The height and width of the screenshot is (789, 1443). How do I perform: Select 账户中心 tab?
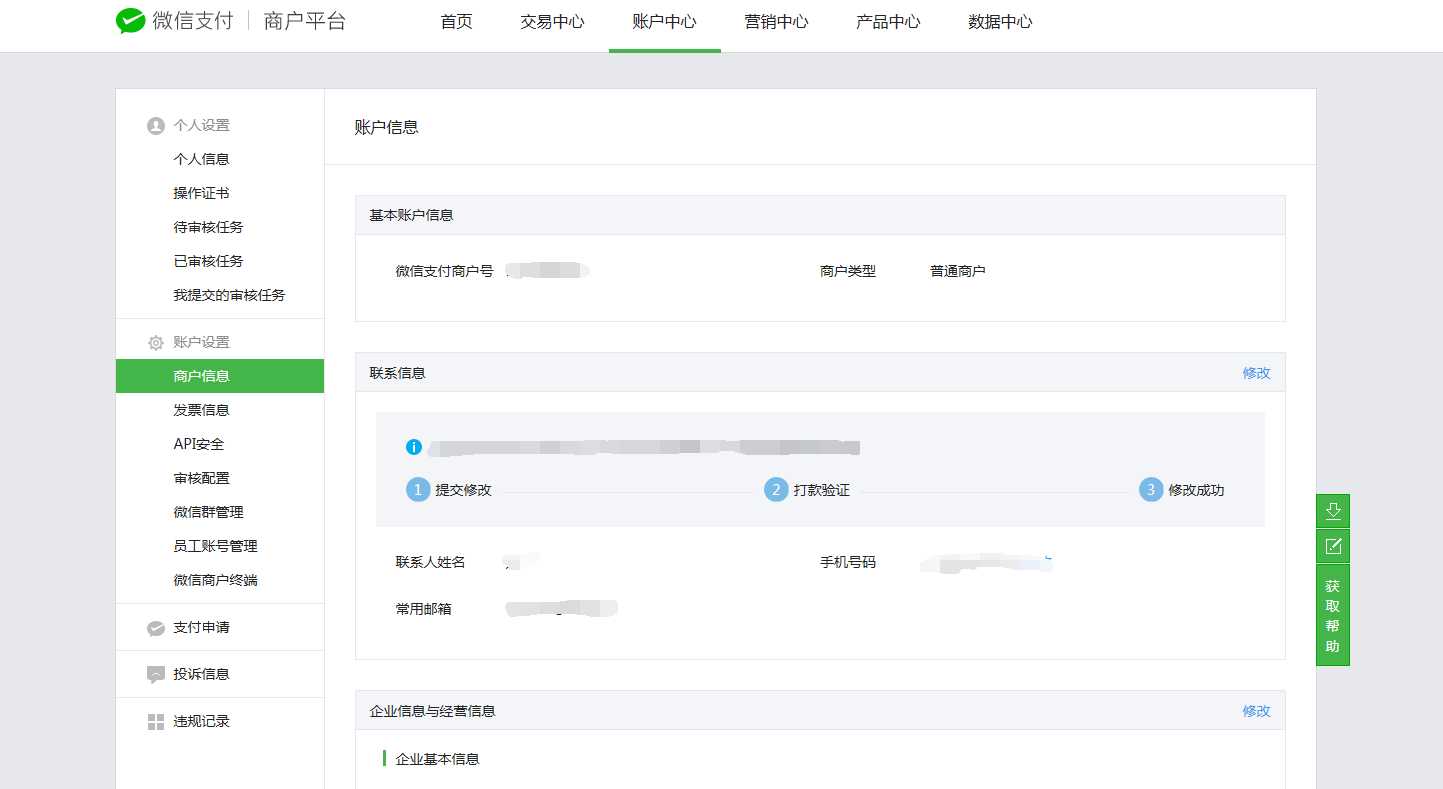665,22
